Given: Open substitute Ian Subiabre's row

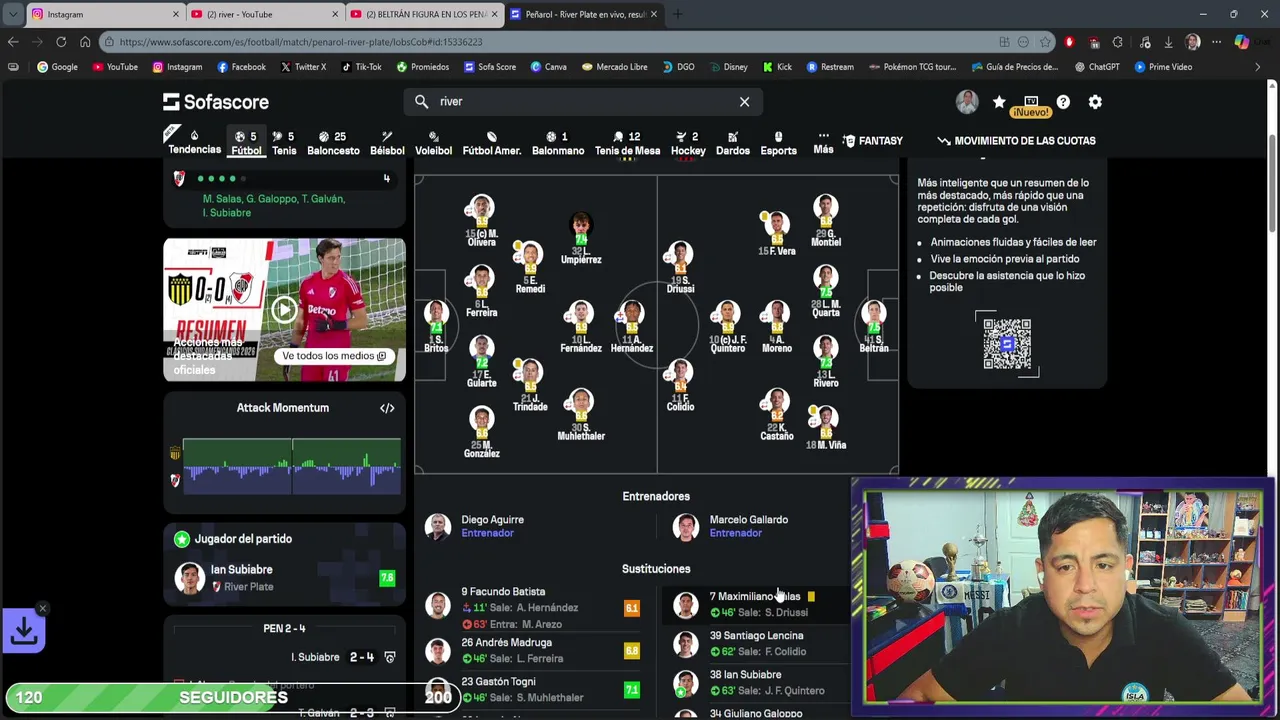Looking at the screenshot, I should pyautogui.click(x=756, y=682).
